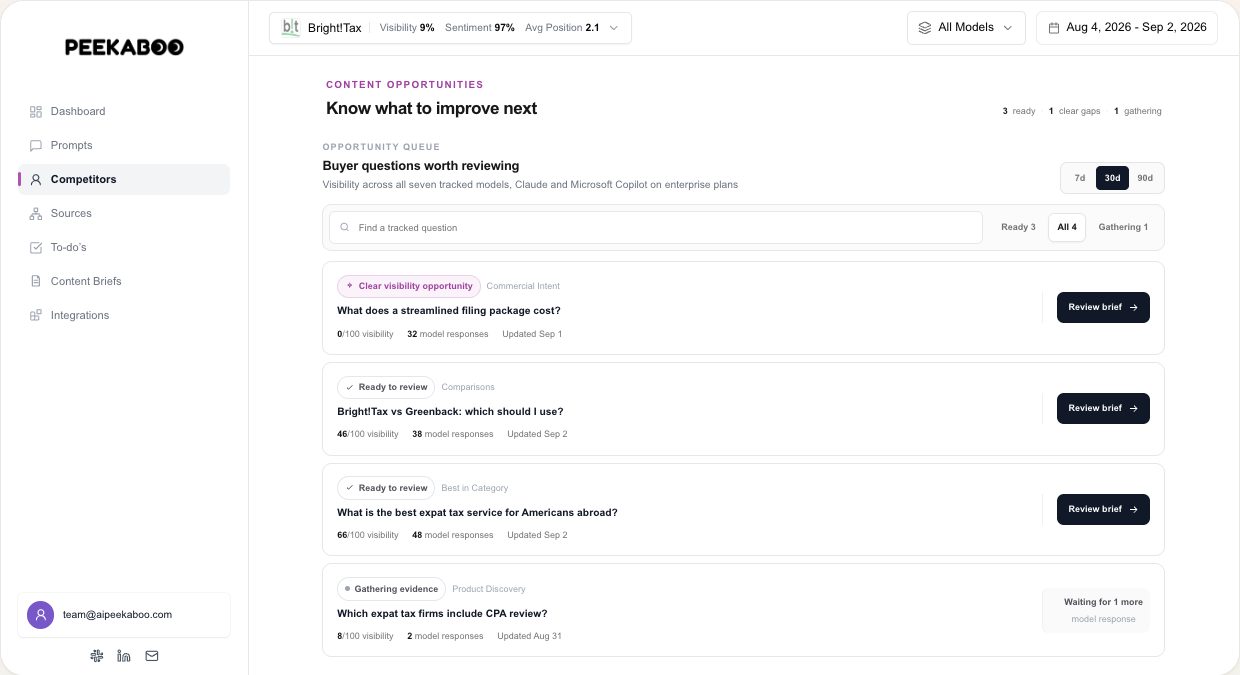The height and width of the screenshot is (675, 1240).
Task: Click the Best in Category tag
Action: [x=475, y=488]
